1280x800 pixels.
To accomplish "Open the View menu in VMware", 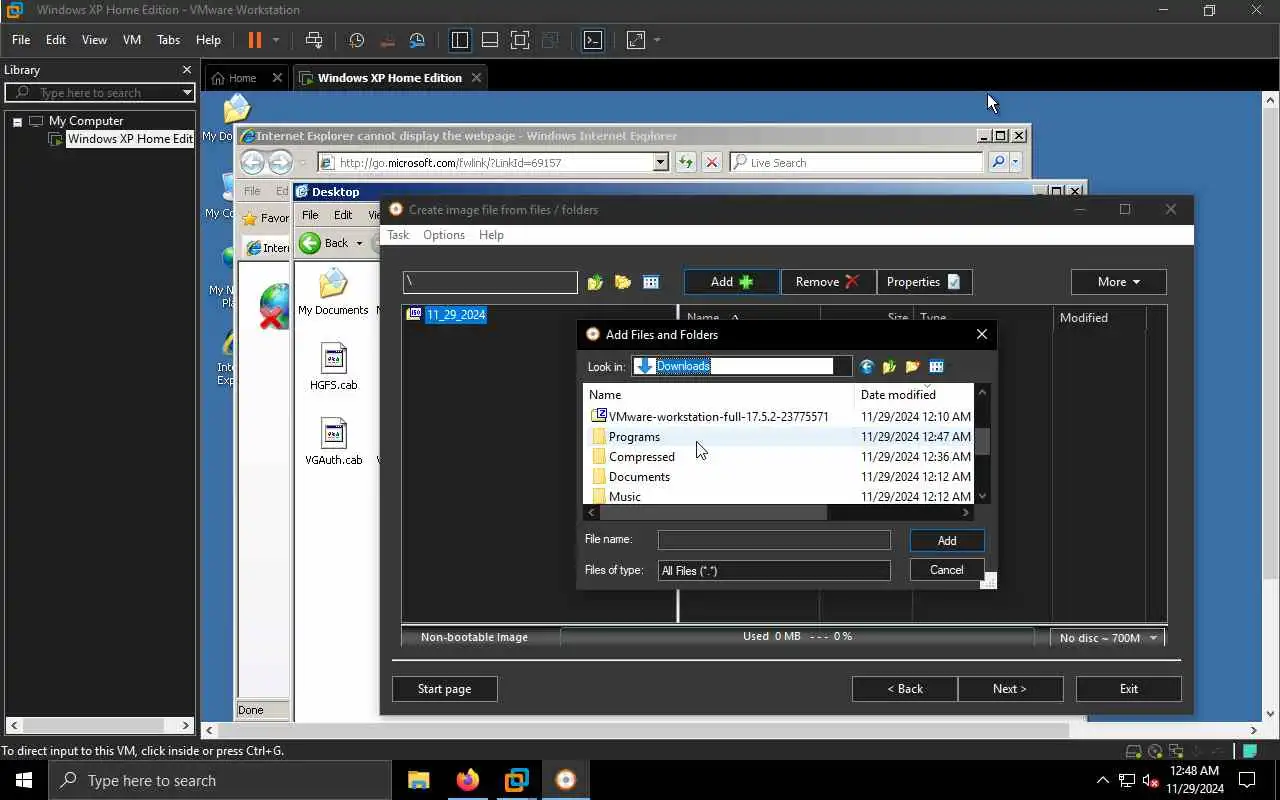I will pyautogui.click(x=94, y=40).
